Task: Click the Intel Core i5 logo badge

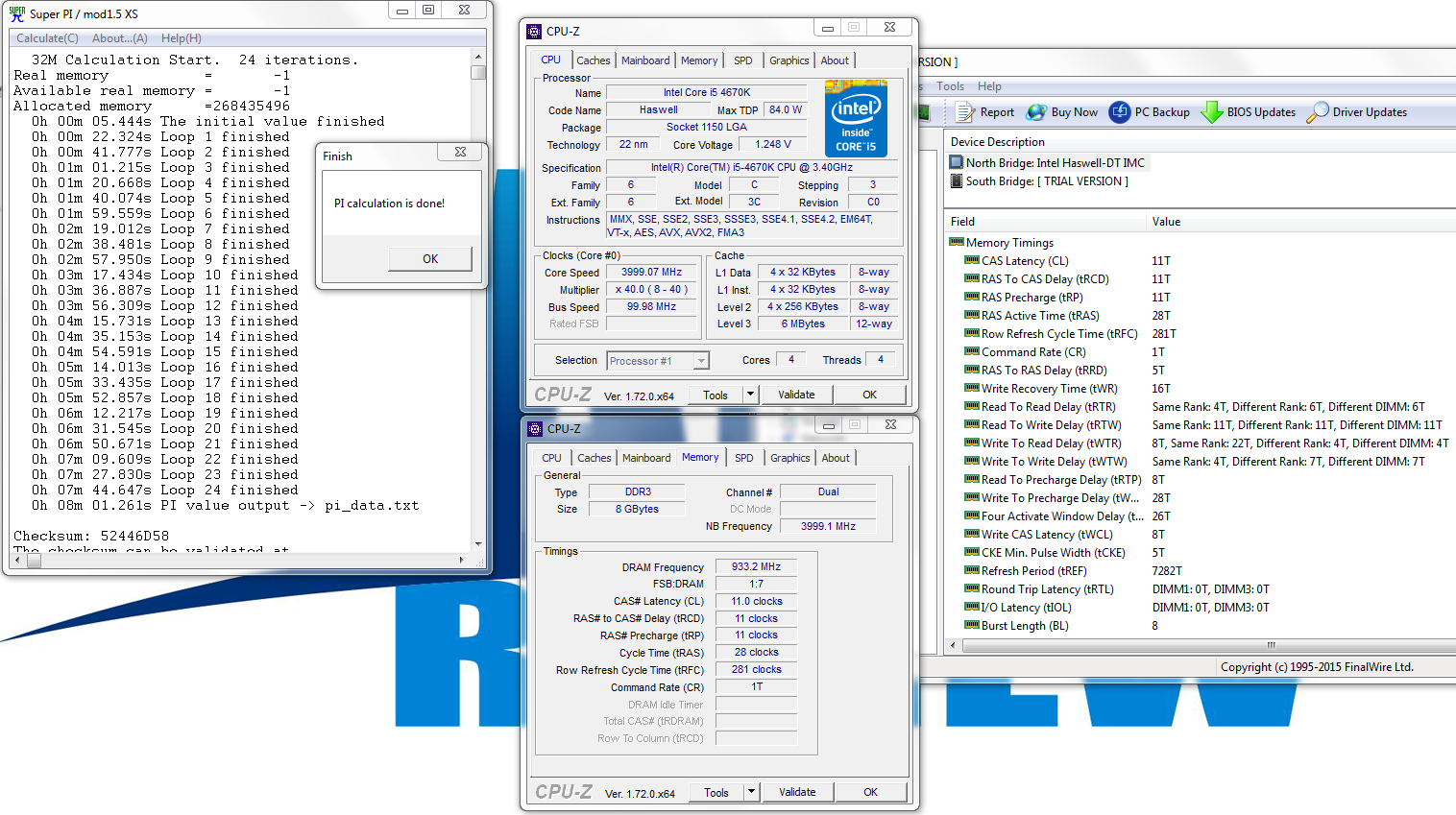Action: (856, 119)
